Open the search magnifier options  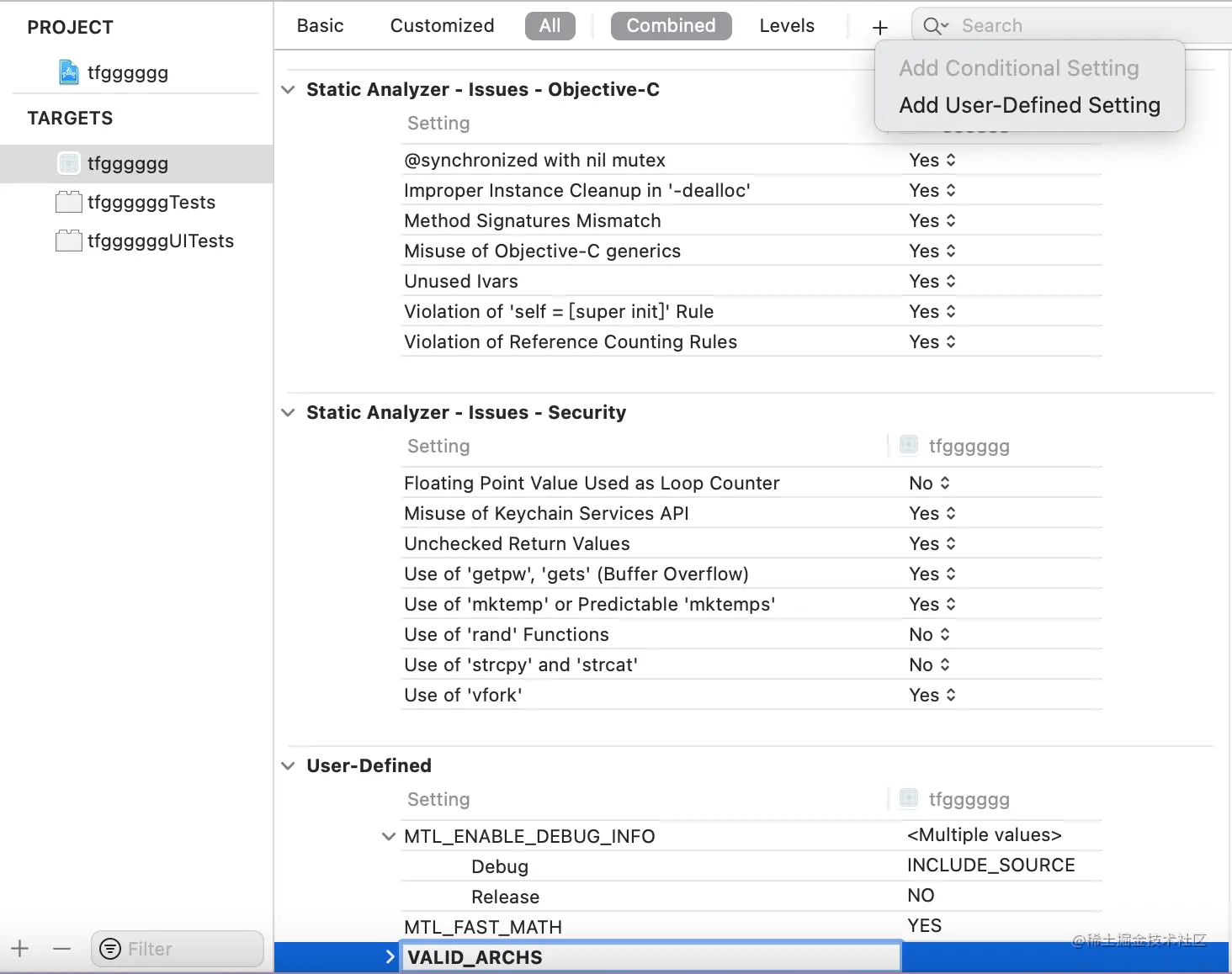[936, 26]
